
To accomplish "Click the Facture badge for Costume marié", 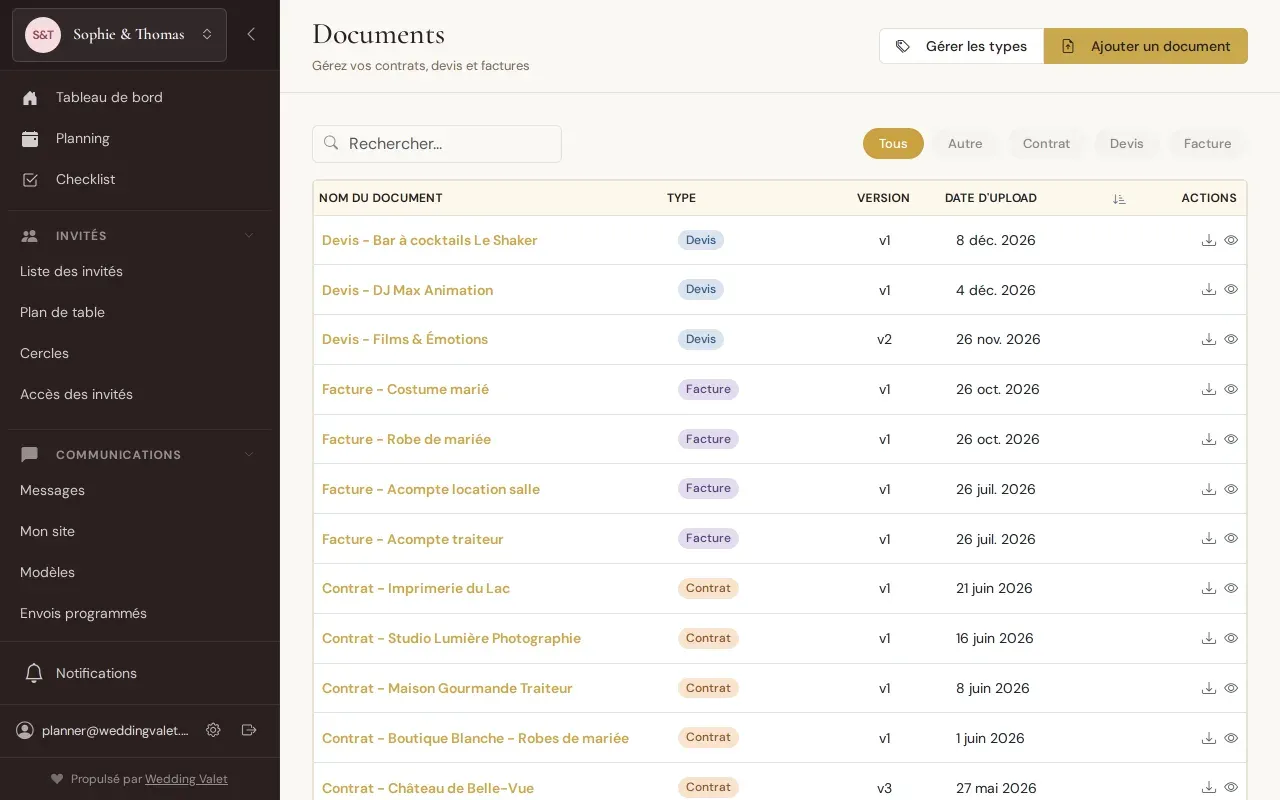I will (708, 389).
